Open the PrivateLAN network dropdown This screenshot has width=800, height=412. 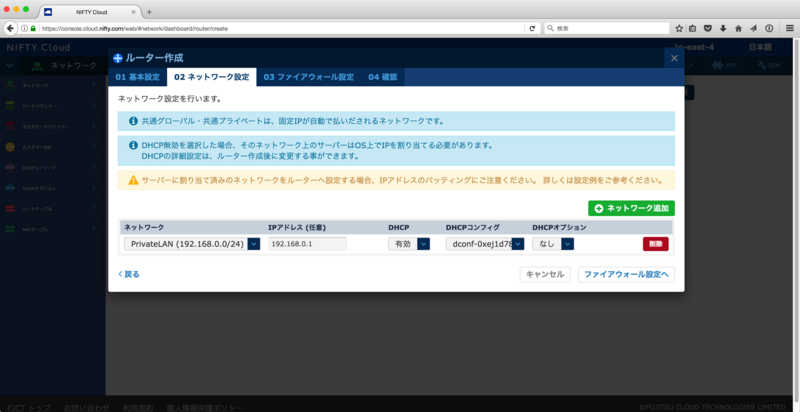192,244
